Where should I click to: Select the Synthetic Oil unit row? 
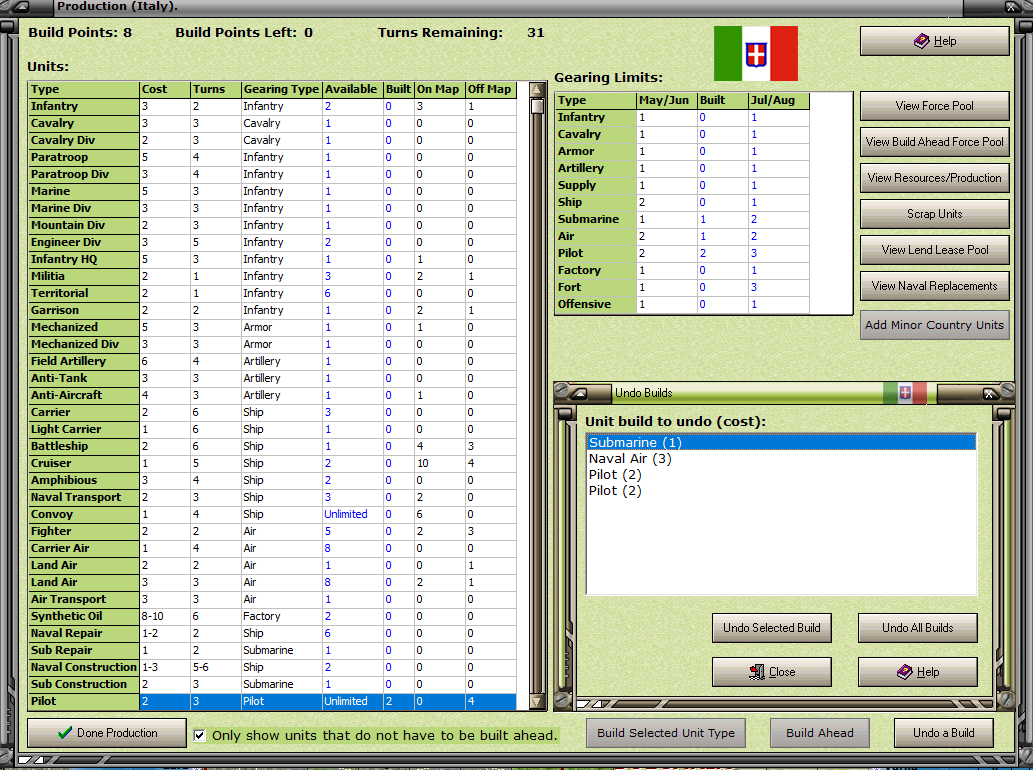(272, 616)
